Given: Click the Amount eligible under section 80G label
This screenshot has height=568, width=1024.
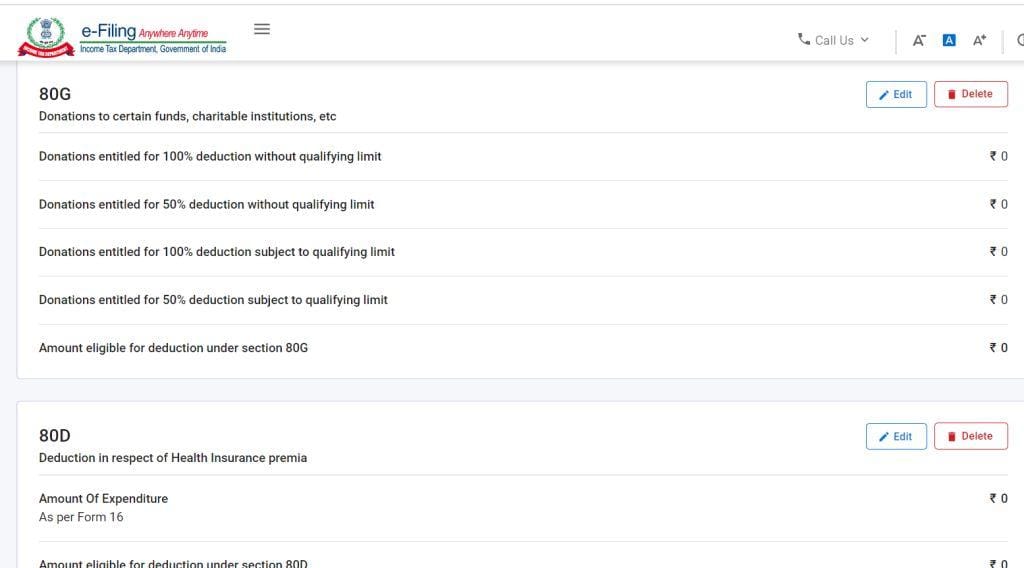Looking at the screenshot, I should [x=173, y=348].
